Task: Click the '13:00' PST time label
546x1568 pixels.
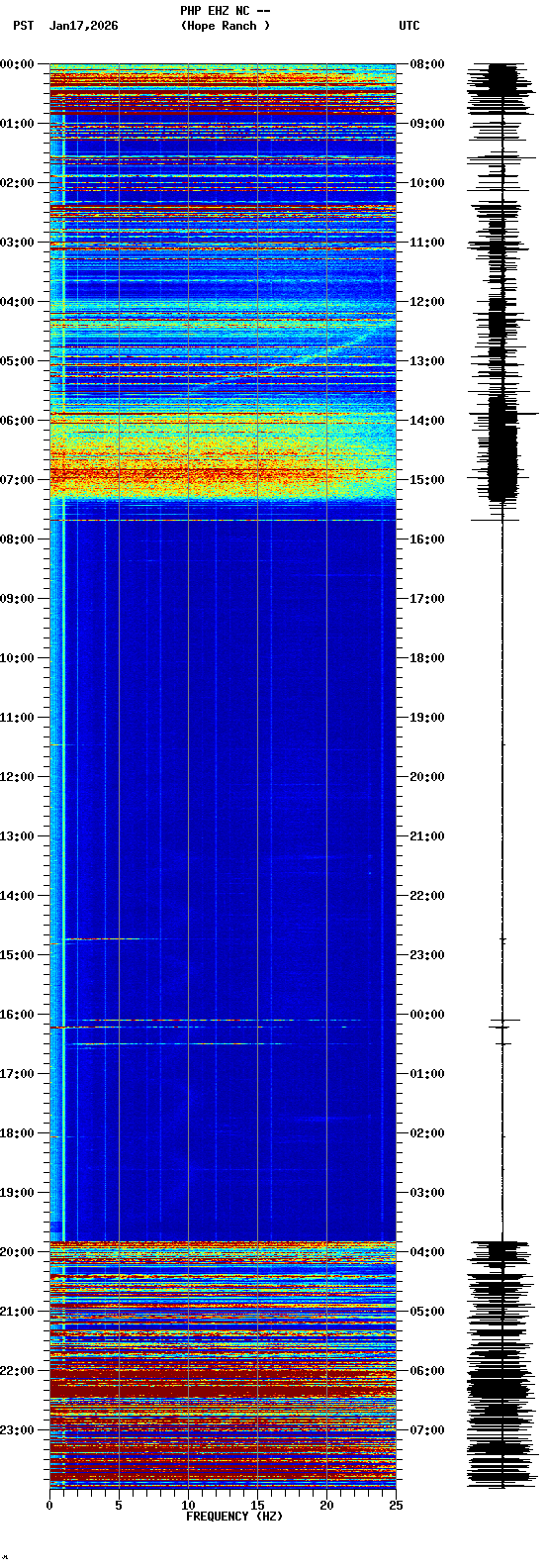Action: [x=18, y=836]
